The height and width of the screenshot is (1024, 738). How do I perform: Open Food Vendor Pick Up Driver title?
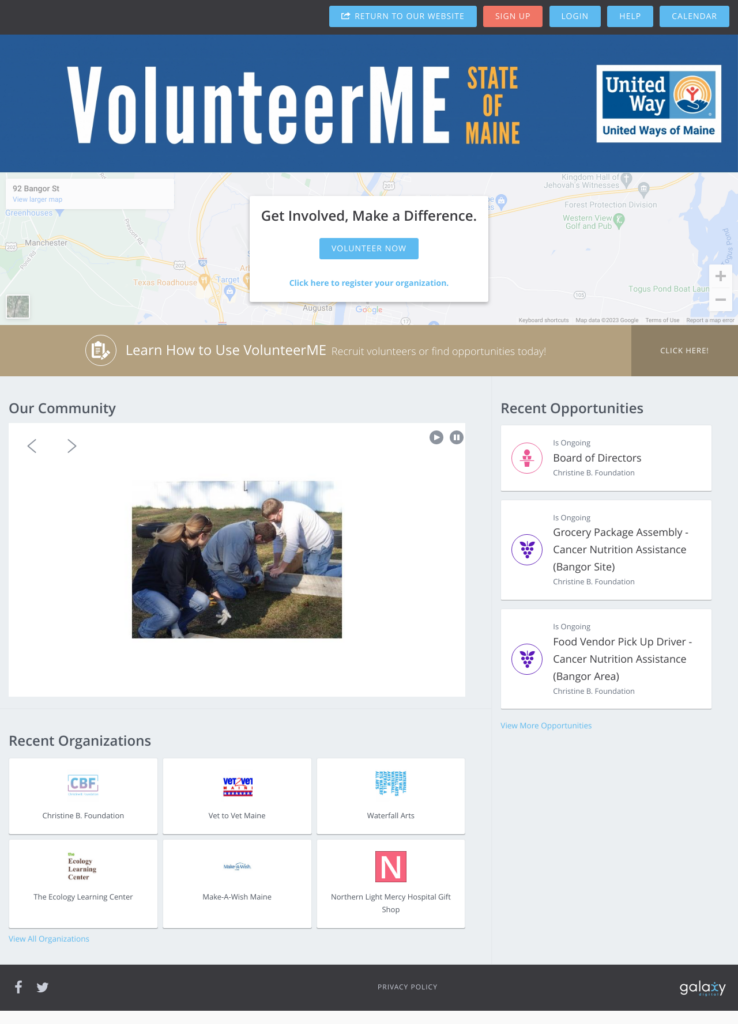622,659
